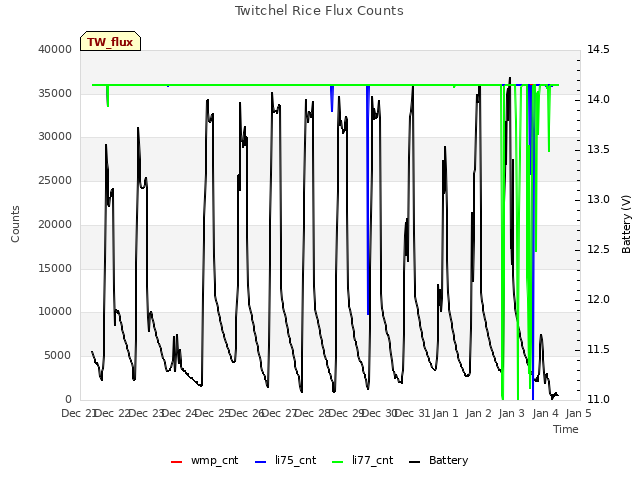Click the Jan 4 x-axis label

point(545,413)
